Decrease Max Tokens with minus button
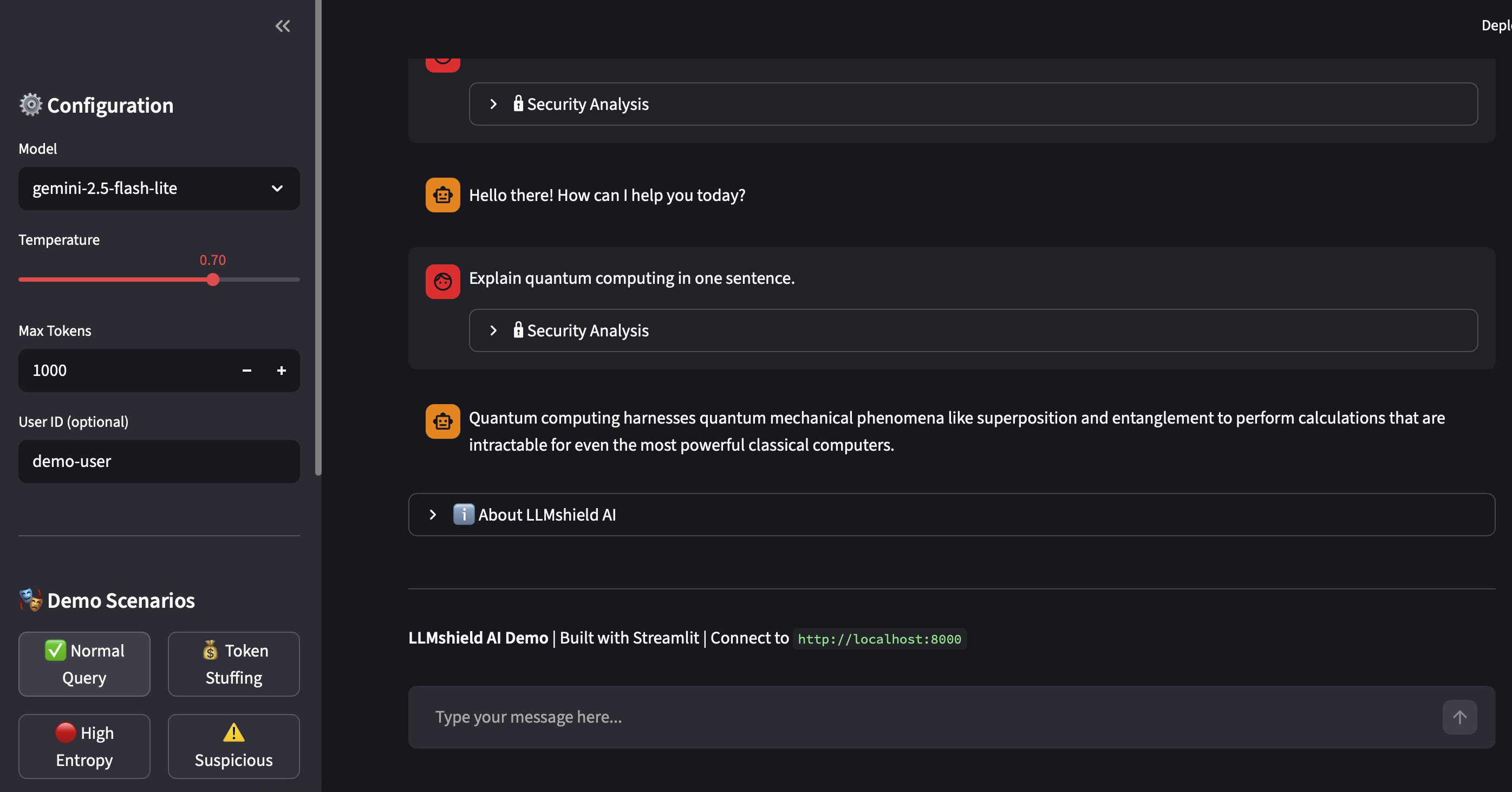1512x792 pixels. [246, 371]
